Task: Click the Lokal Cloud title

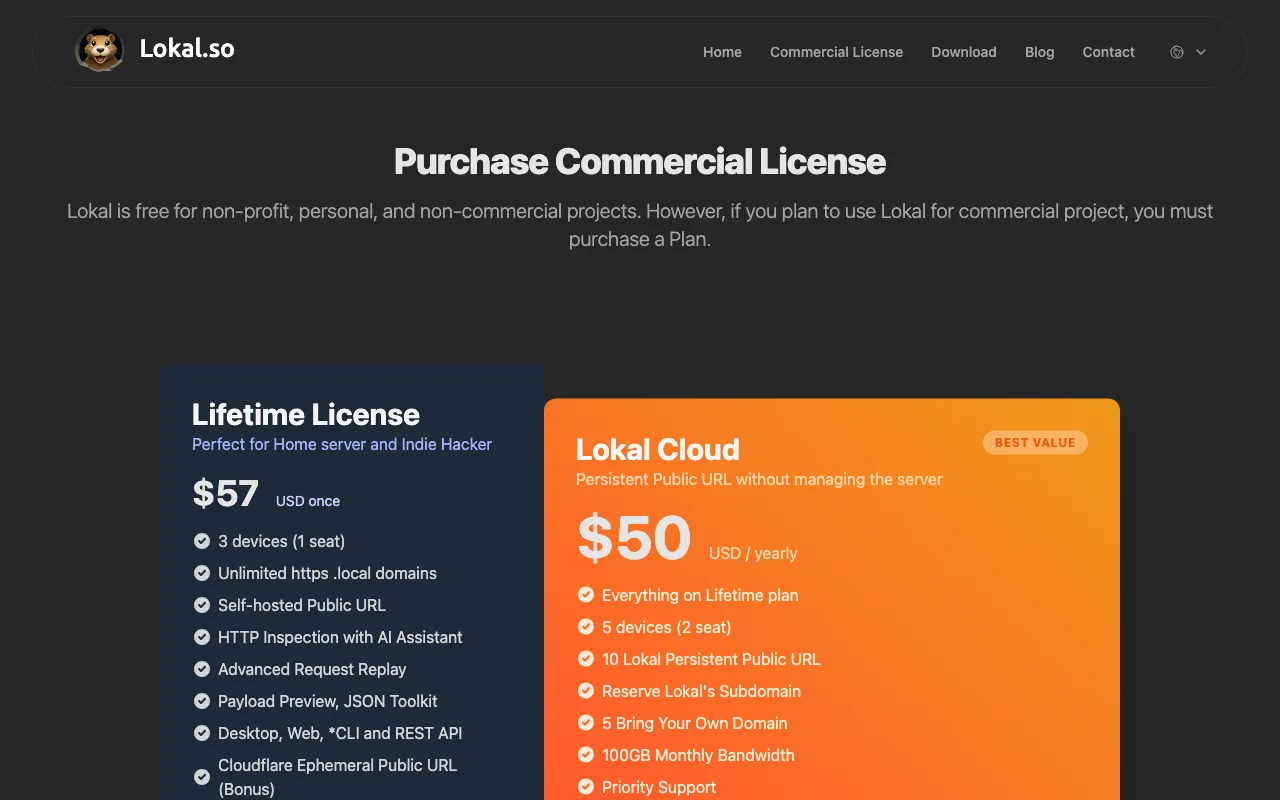Action: [x=658, y=449]
